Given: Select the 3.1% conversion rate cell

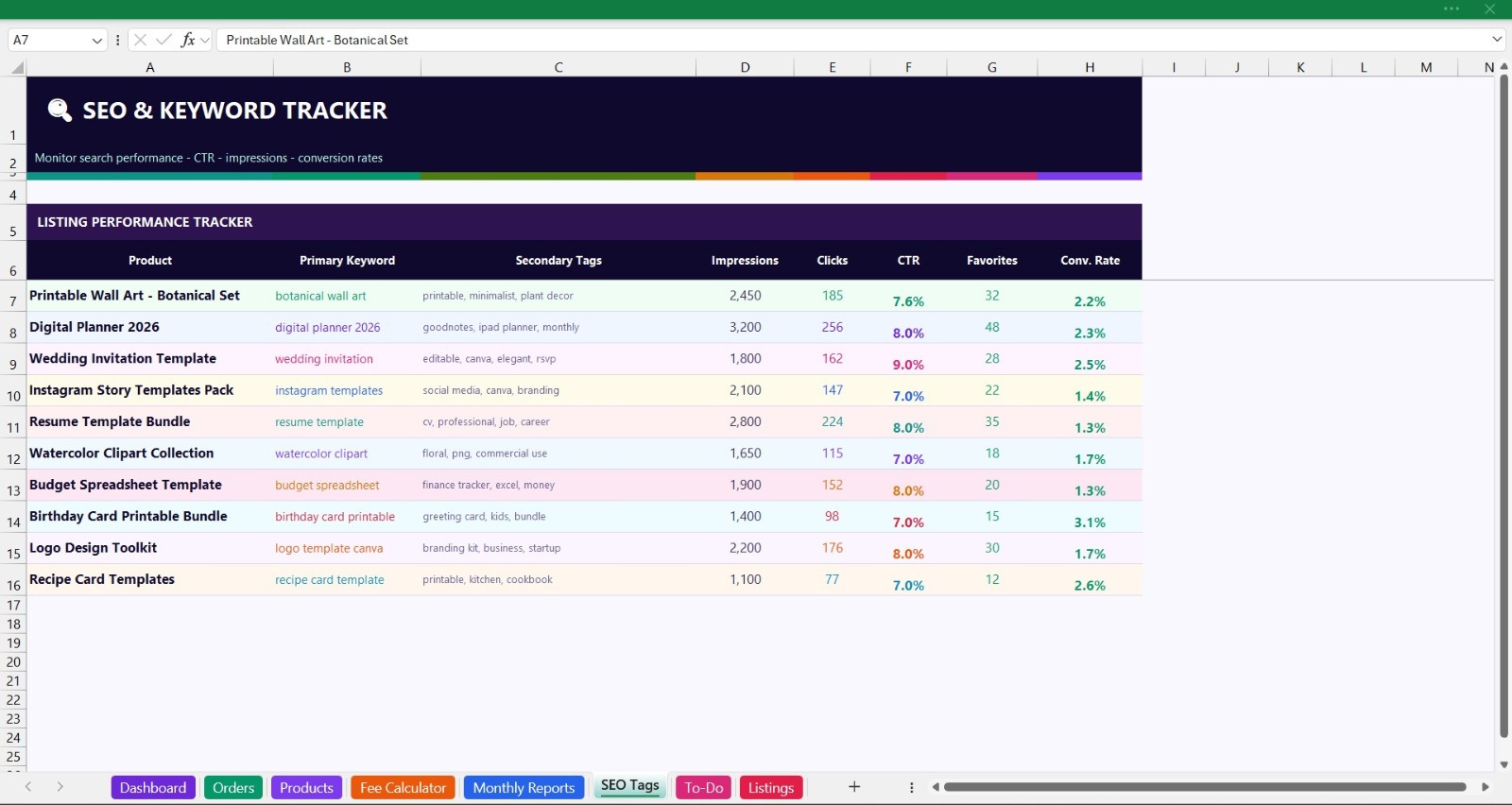Looking at the screenshot, I should pyautogui.click(x=1090, y=517).
